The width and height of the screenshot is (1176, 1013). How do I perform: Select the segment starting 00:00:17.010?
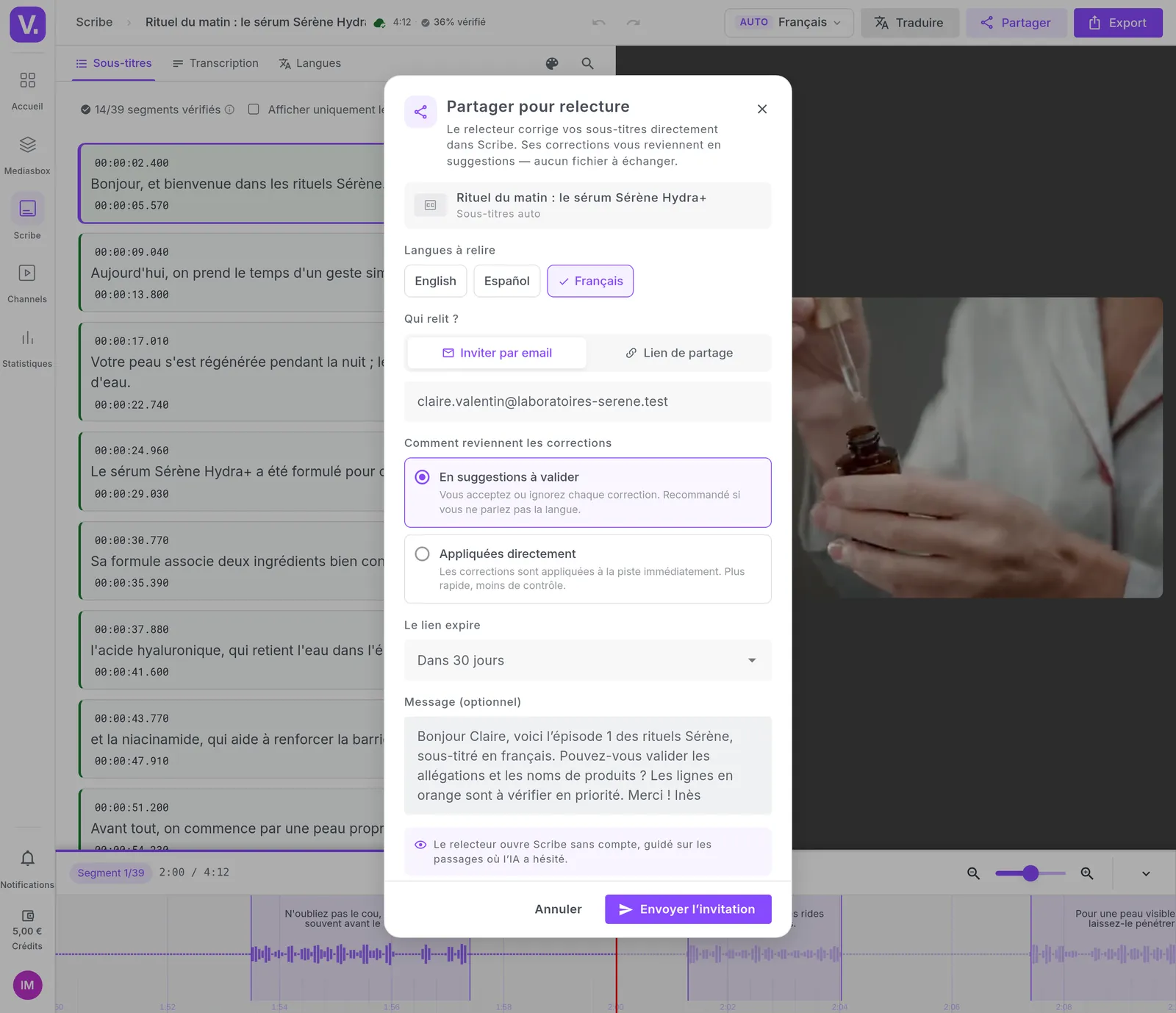pos(232,372)
